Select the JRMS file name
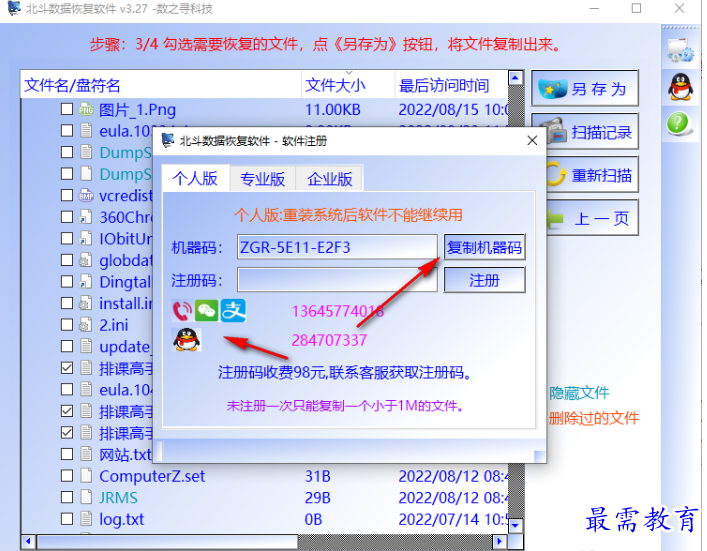This screenshot has width=707, height=551. [x=118, y=497]
